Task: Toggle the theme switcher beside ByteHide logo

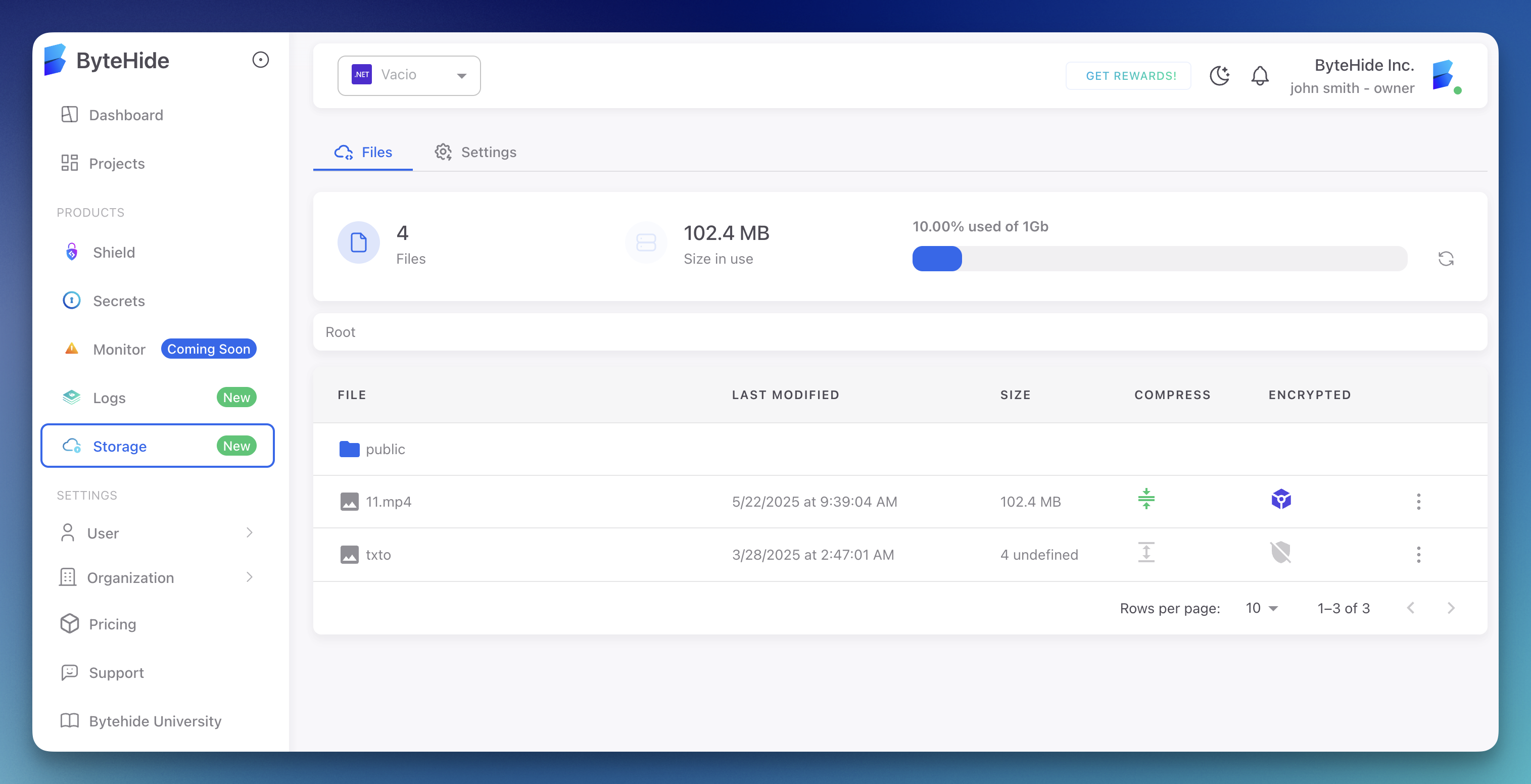Action: pyautogui.click(x=260, y=60)
